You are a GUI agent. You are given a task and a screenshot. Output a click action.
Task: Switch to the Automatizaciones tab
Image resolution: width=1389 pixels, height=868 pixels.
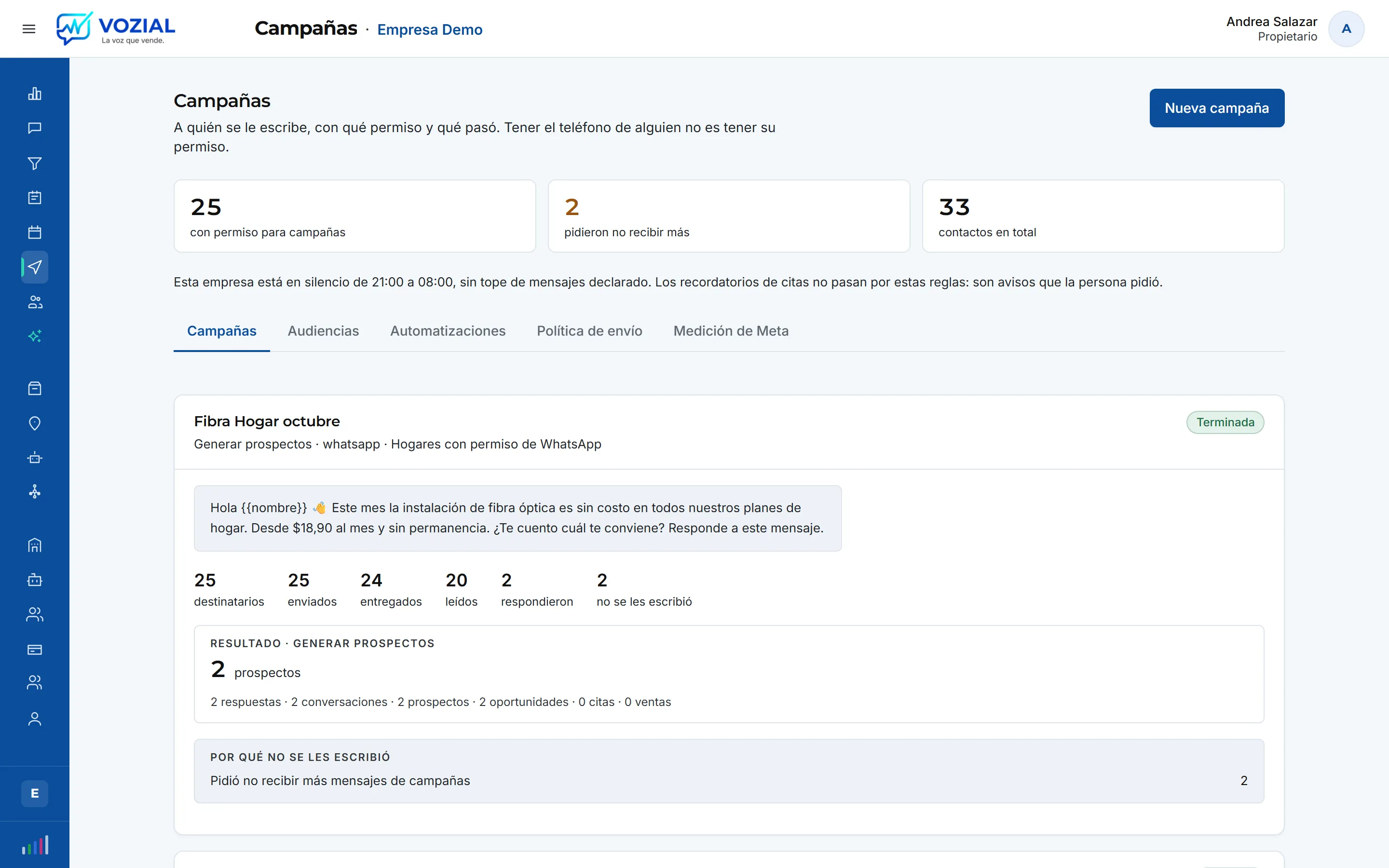click(448, 331)
